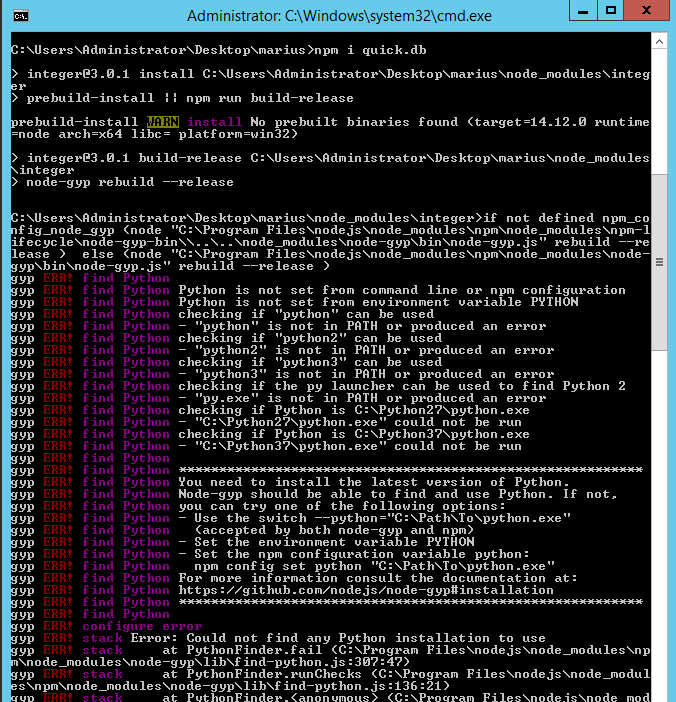Click 'integer@3.0.1 install' line
Viewport: 676px width, 702px height.
tap(330, 80)
